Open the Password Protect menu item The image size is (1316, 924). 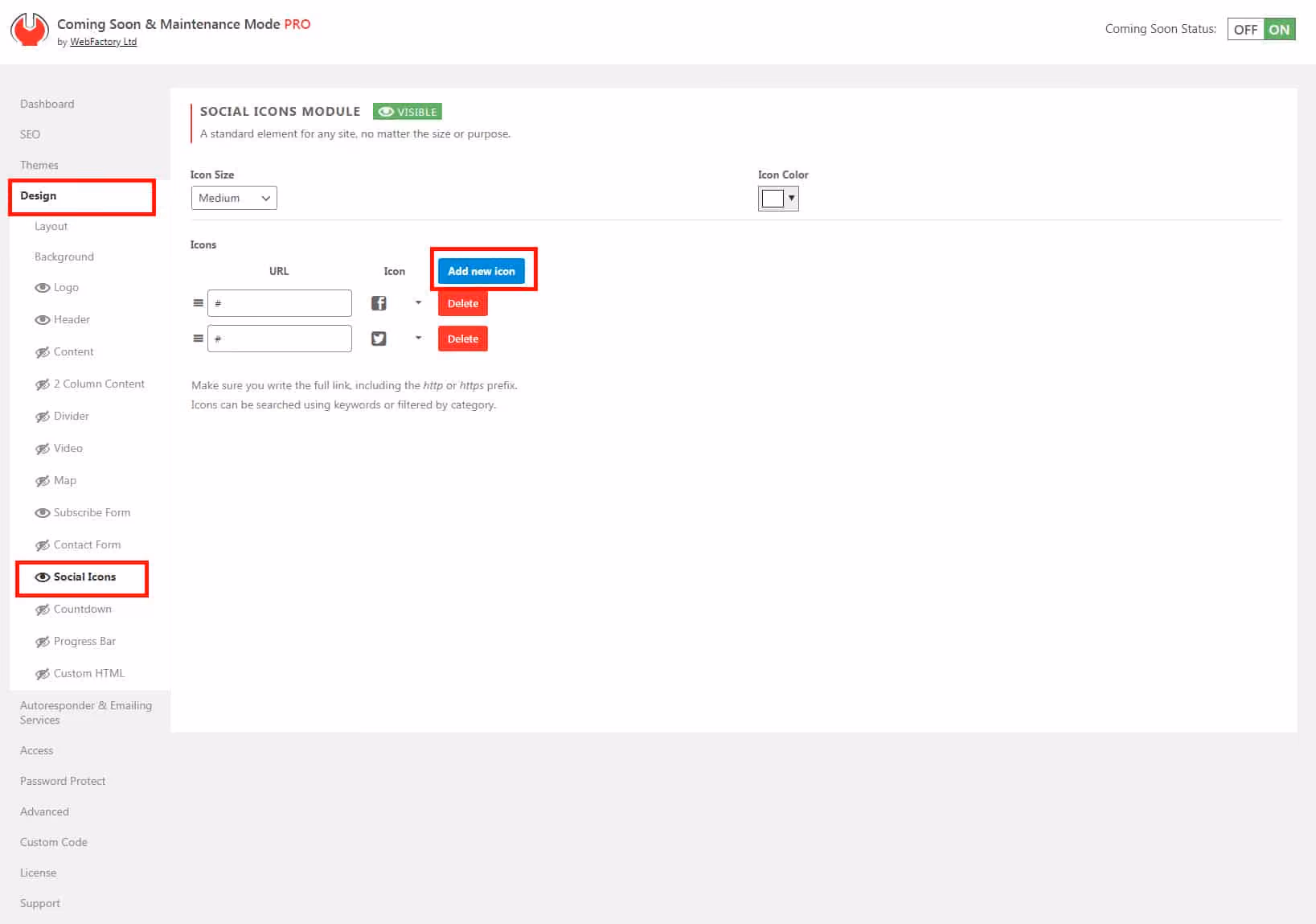tap(63, 781)
